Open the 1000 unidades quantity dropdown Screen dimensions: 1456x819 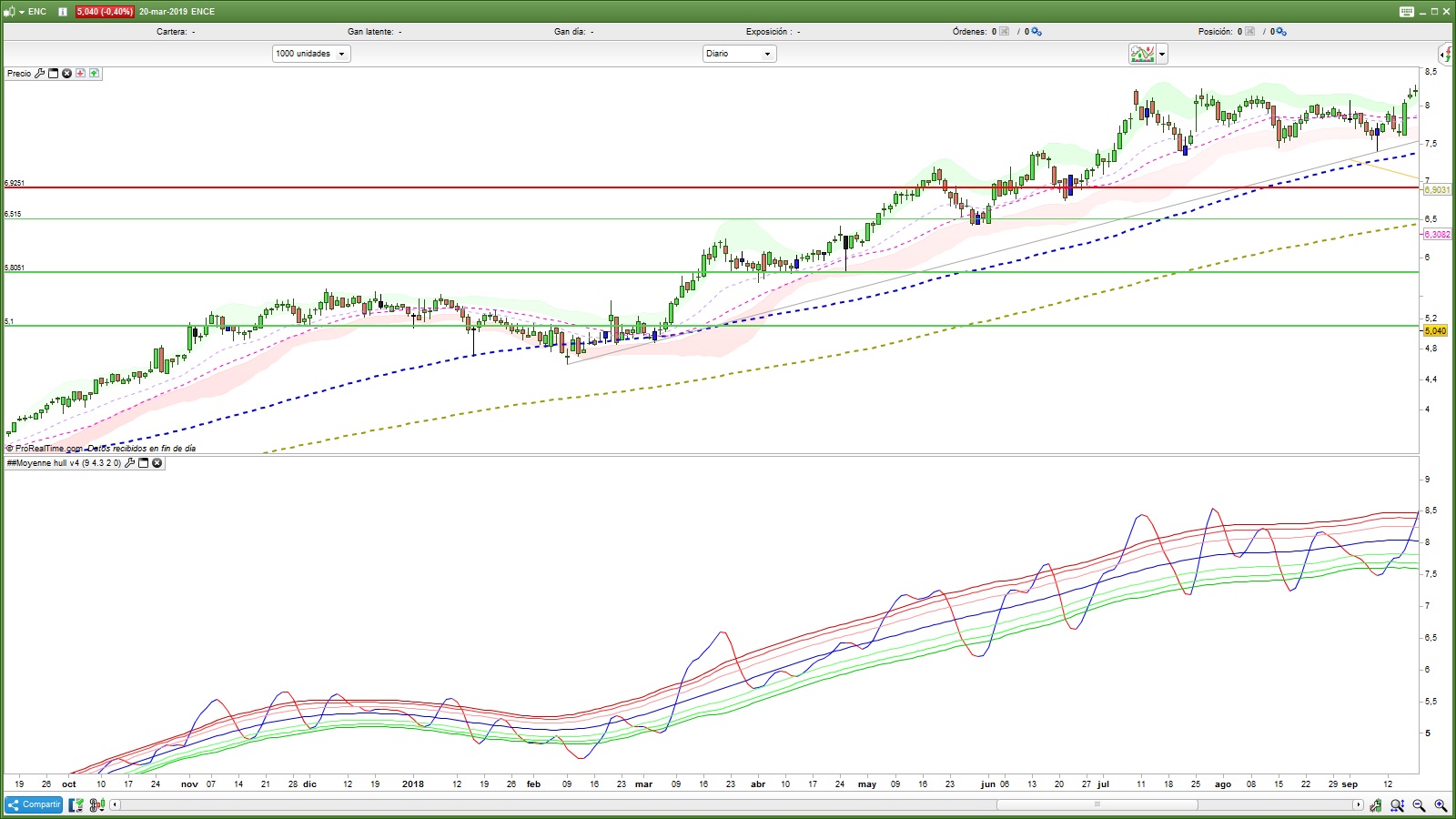[x=311, y=54]
